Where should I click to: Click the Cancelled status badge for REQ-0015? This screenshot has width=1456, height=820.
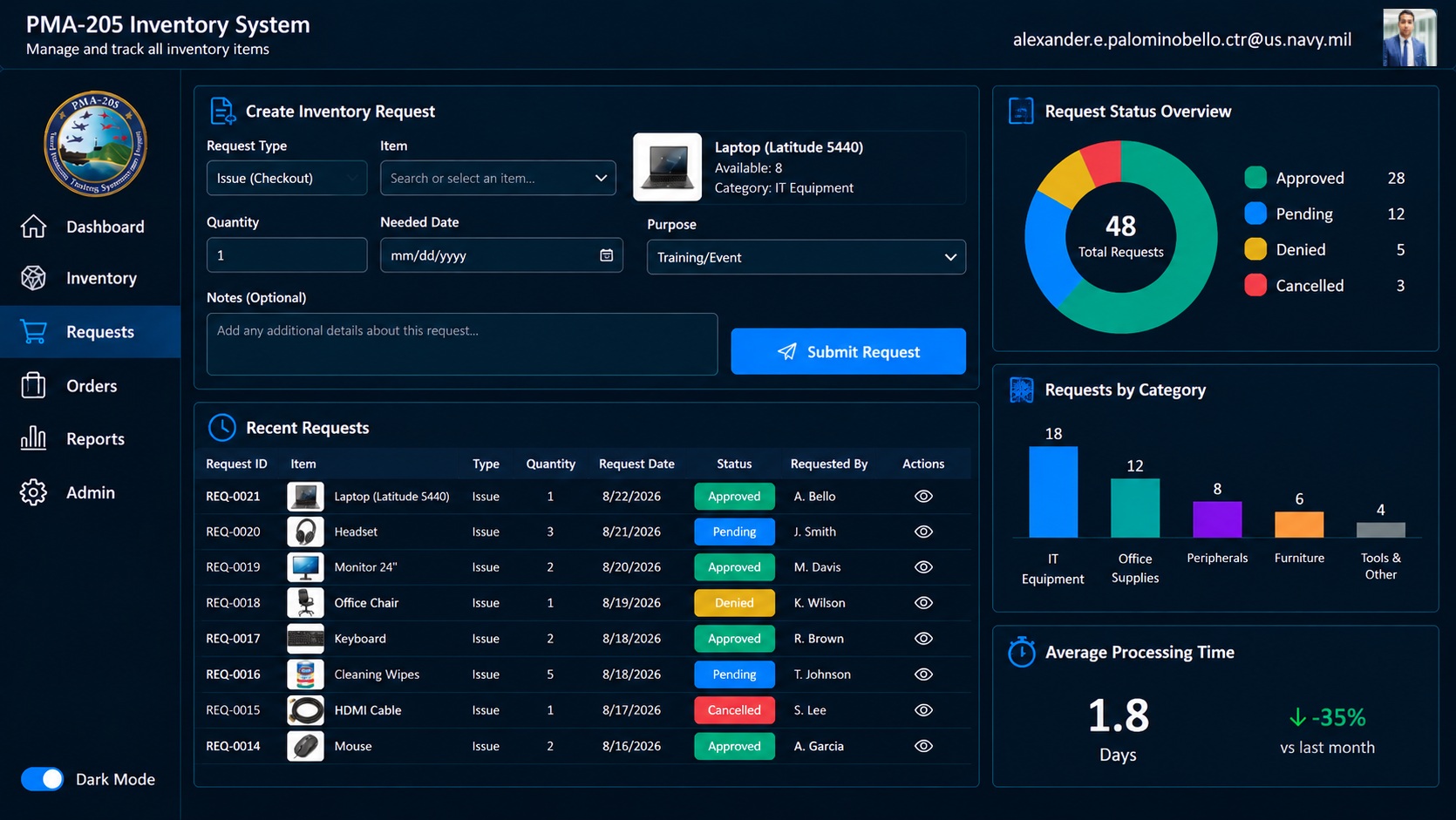[734, 710]
